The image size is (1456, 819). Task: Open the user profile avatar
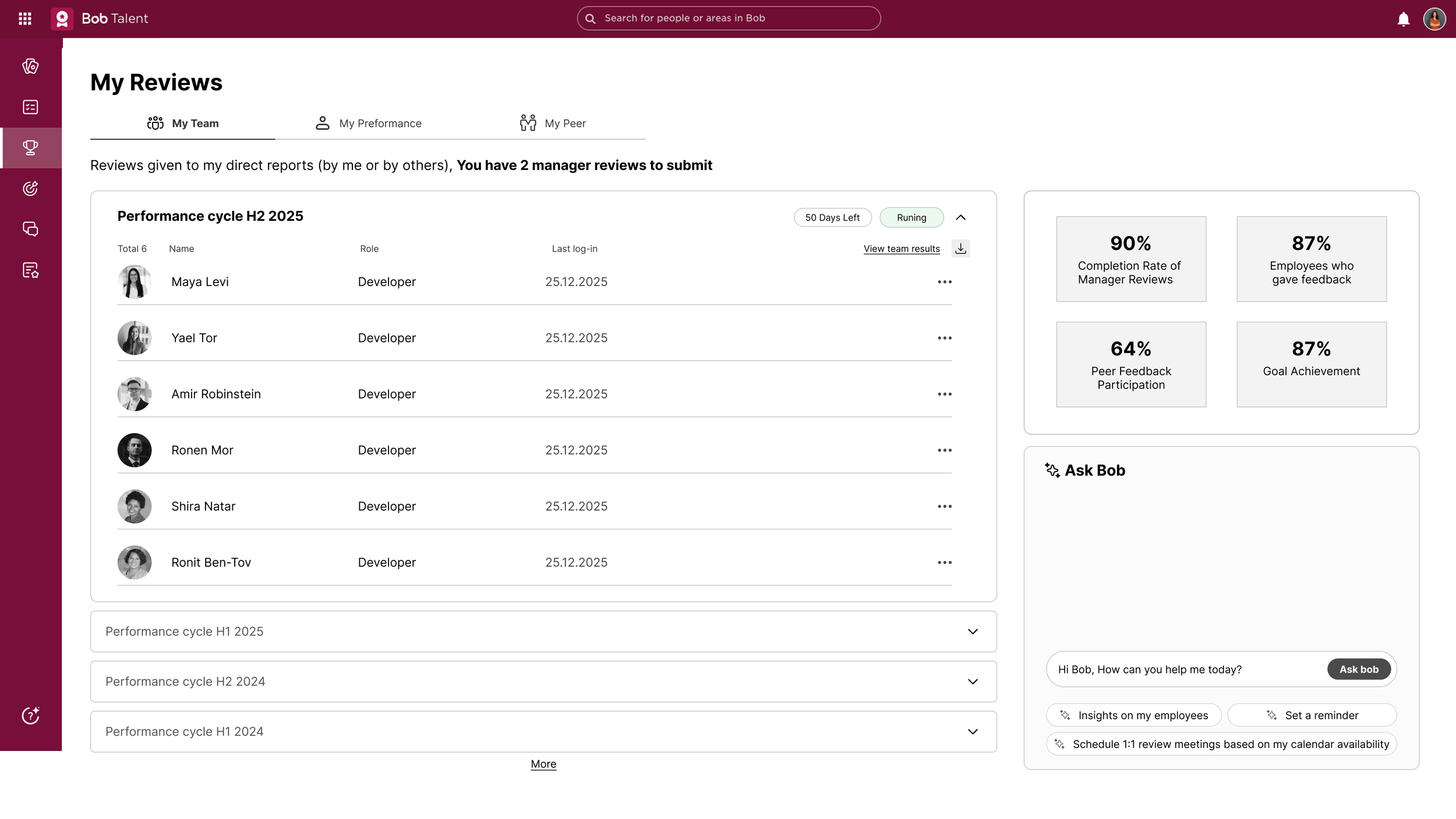pos(1434,19)
